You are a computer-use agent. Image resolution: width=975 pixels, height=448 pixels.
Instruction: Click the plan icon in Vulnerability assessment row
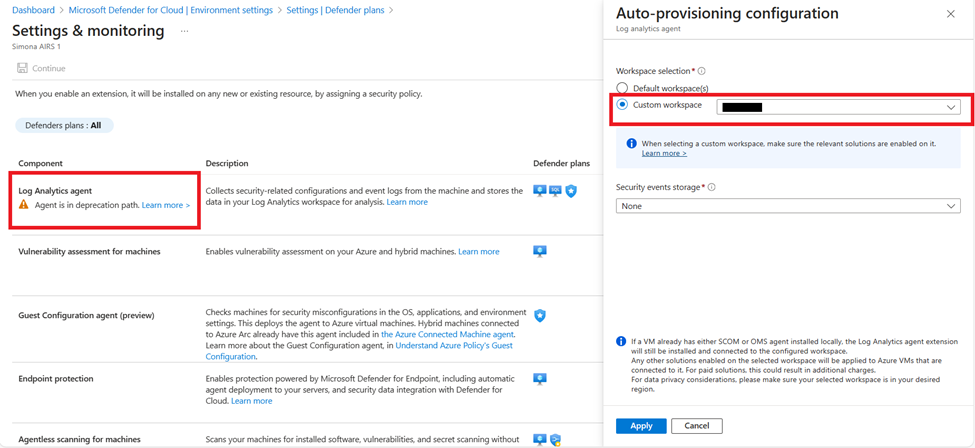(540, 251)
